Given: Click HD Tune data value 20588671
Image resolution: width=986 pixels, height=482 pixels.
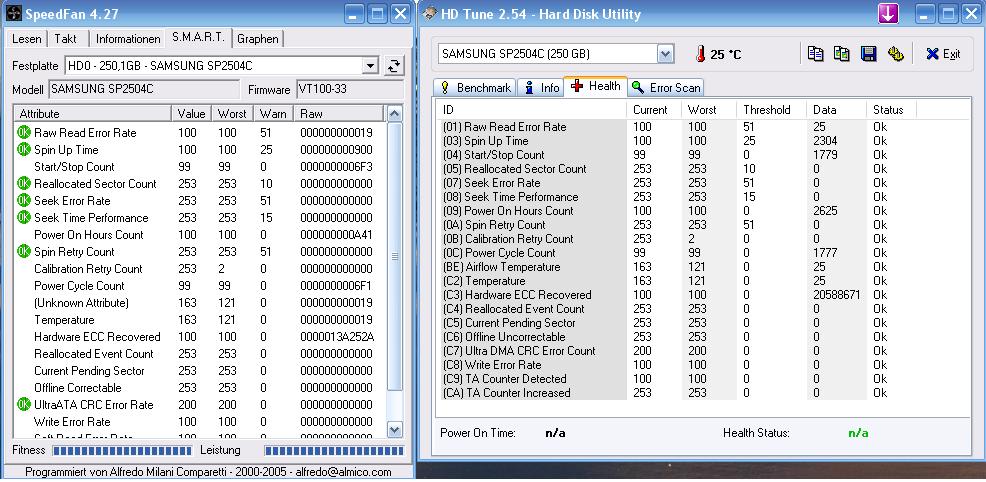Looking at the screenshot, I should (x=836, y=295).
